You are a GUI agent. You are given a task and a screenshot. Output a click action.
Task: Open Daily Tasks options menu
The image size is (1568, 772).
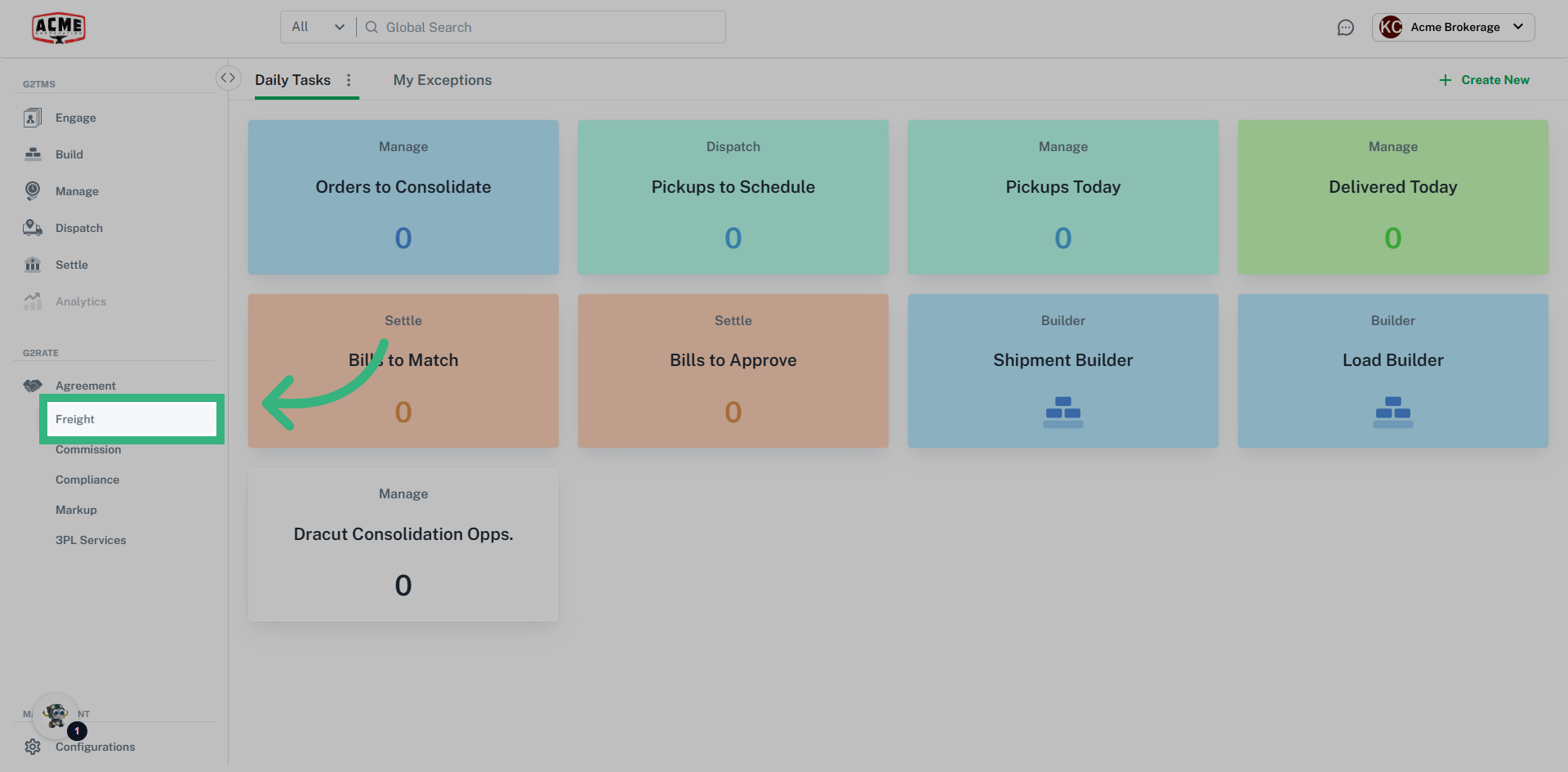click(x=349, y=80)
